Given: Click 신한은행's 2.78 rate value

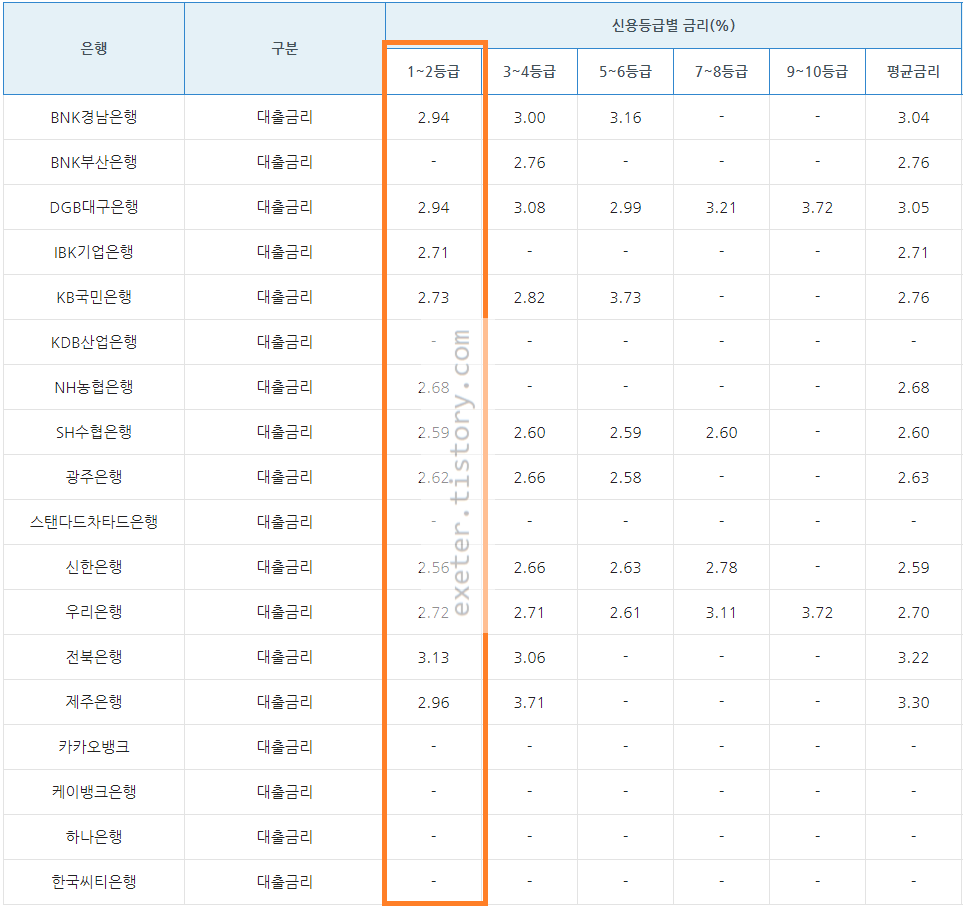Looking at the screenshot, I should pos(721,568).
